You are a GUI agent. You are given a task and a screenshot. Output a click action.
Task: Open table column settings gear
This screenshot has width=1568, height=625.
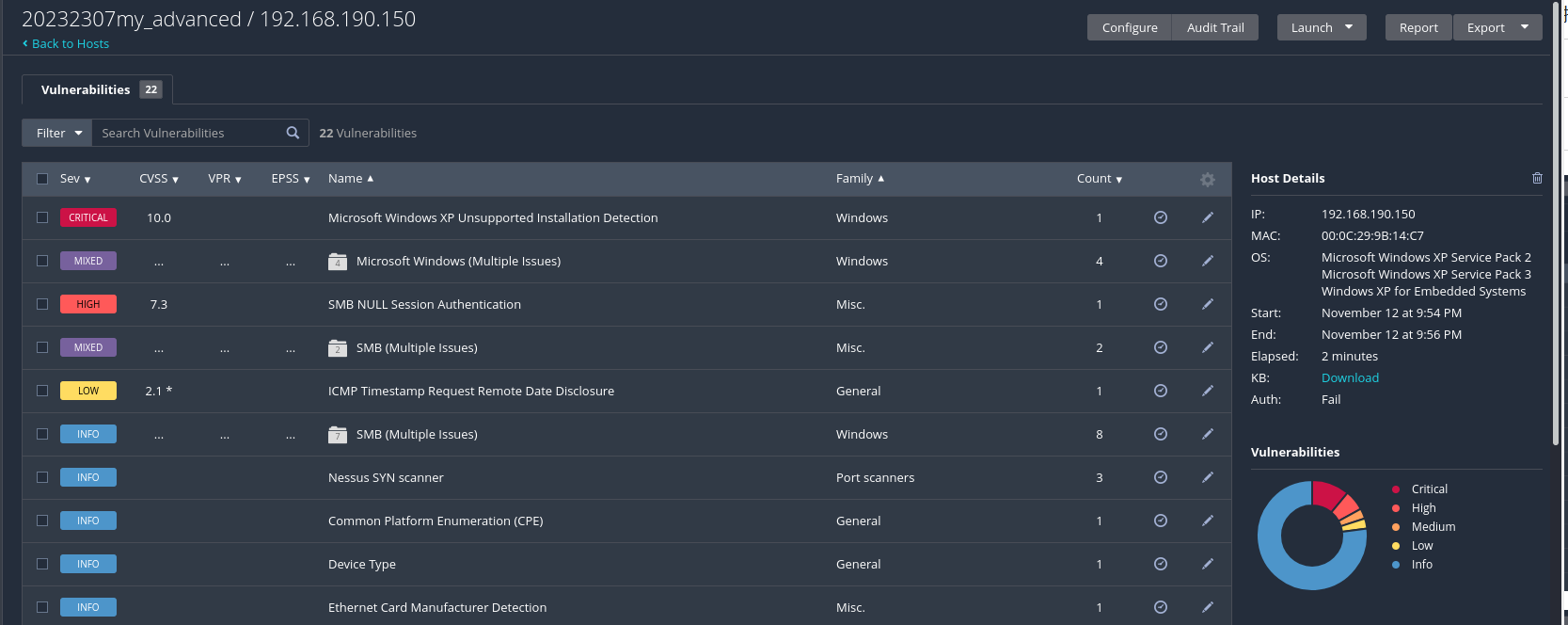[x=1208, y=179]
